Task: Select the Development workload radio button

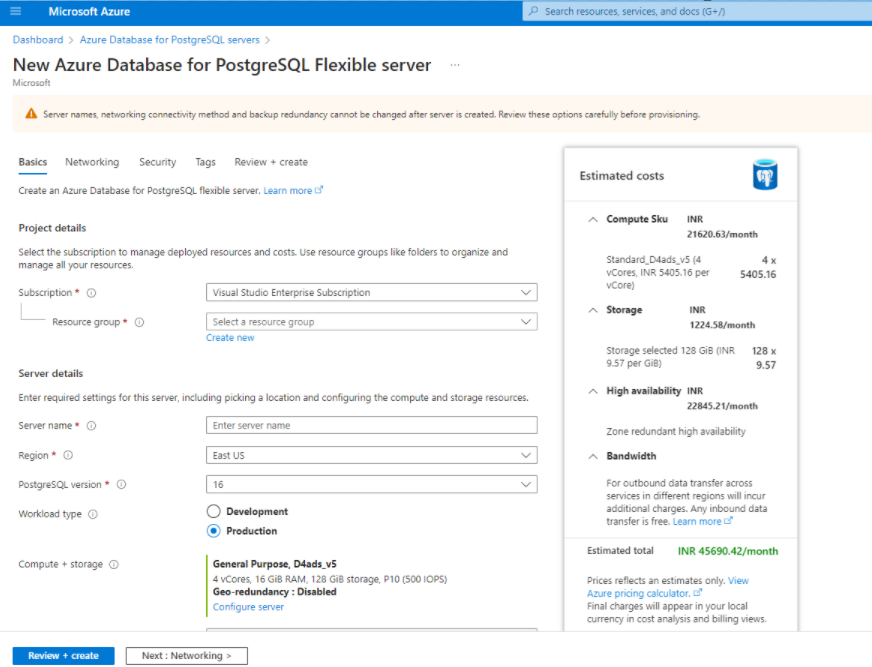Action: [214, 511]
